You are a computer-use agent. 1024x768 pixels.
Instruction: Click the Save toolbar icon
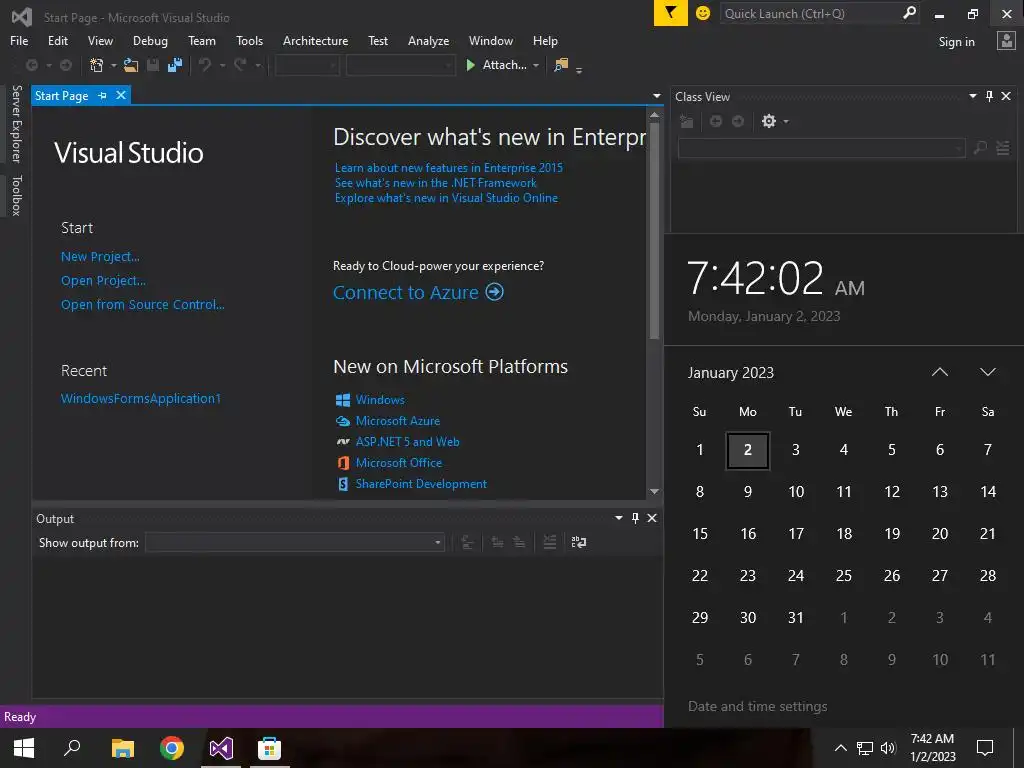click(x=153, y=65)
